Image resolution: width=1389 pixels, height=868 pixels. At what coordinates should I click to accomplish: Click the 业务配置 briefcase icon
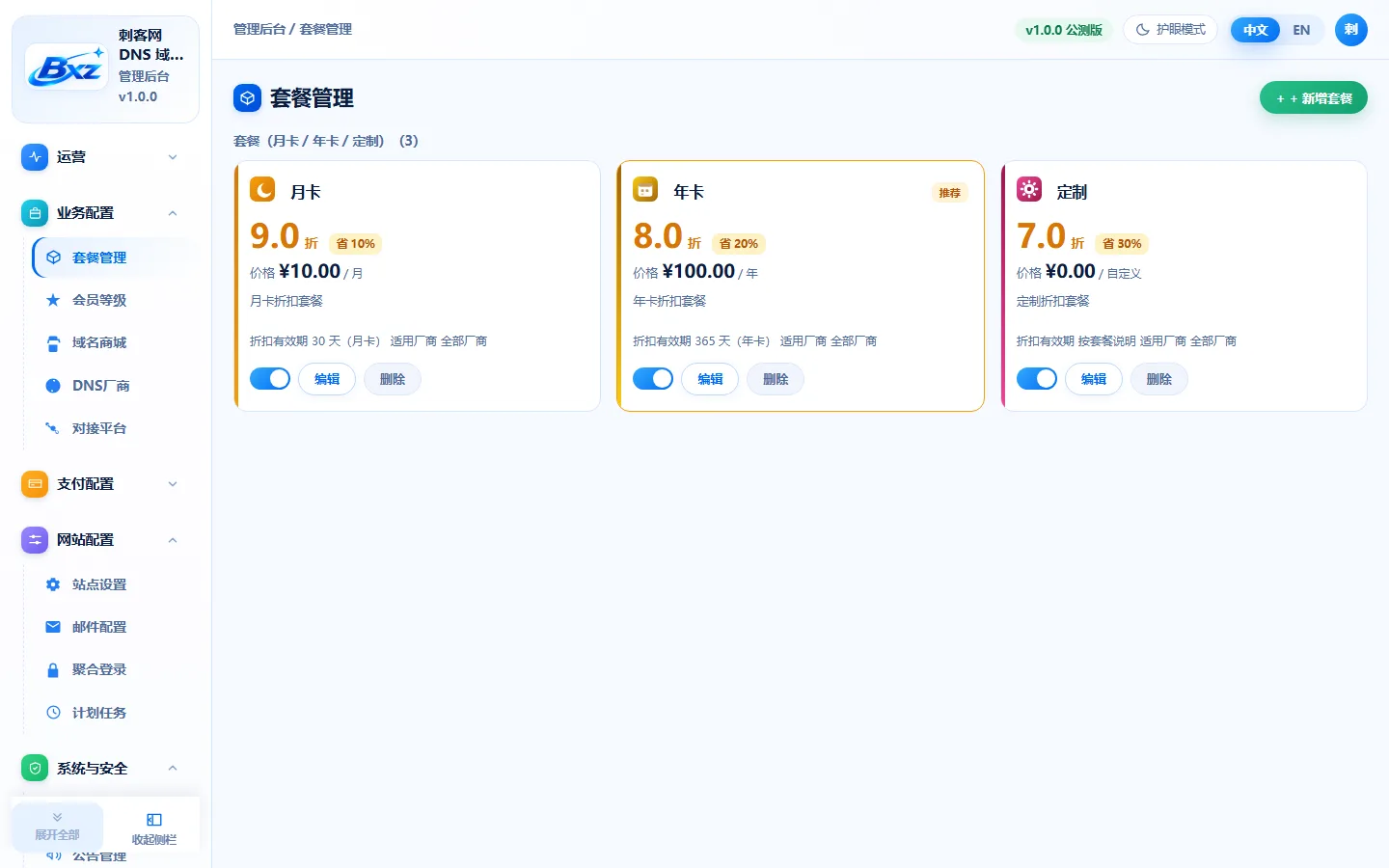pyautogui.click(x=35, y=213)
